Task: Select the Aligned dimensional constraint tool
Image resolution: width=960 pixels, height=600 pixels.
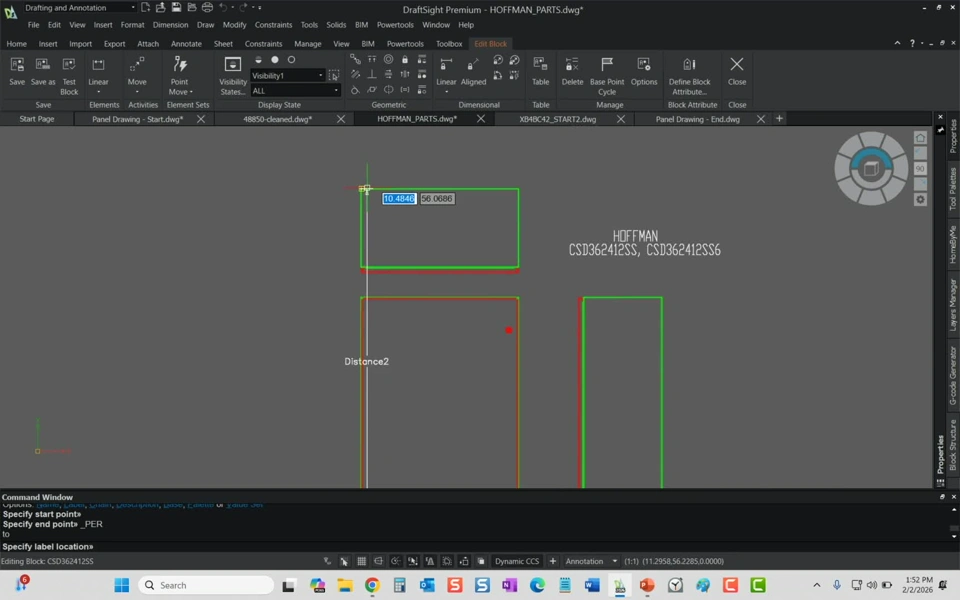Action: 474,73
